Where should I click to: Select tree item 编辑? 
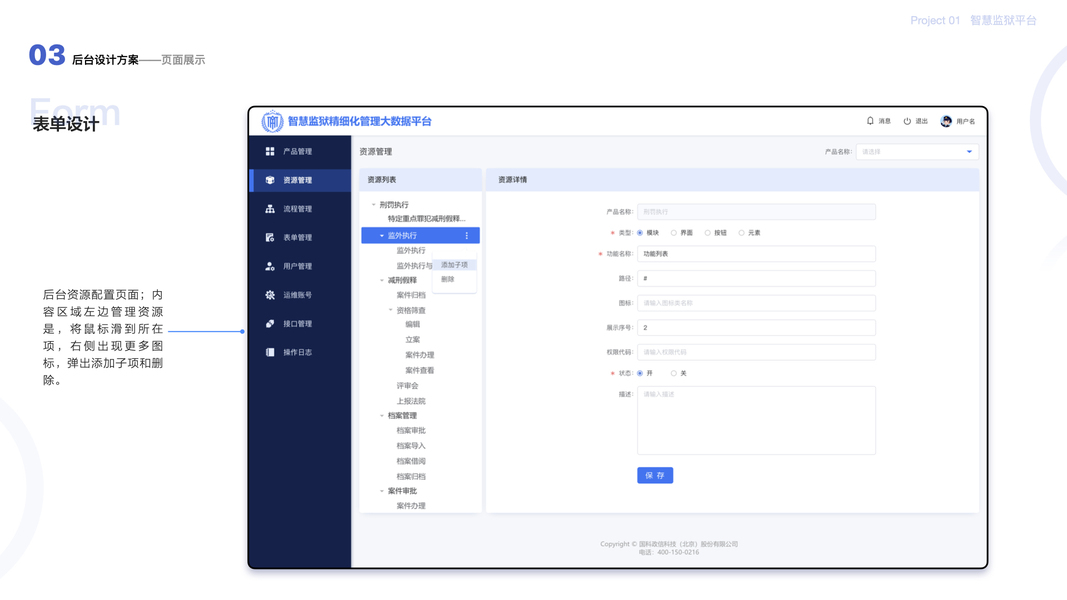[412, 324]
